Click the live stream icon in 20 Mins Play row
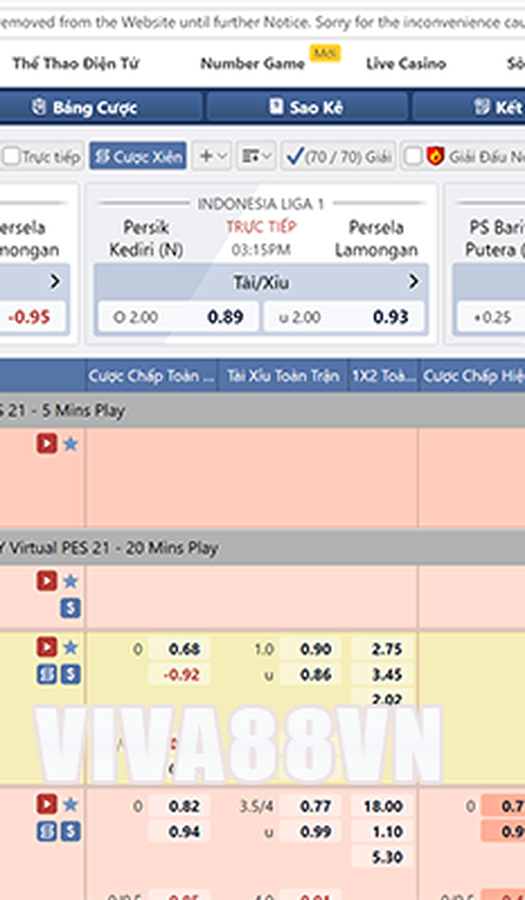Image resolution: width=525 pixels, height=900 pixels. [47, 581]
